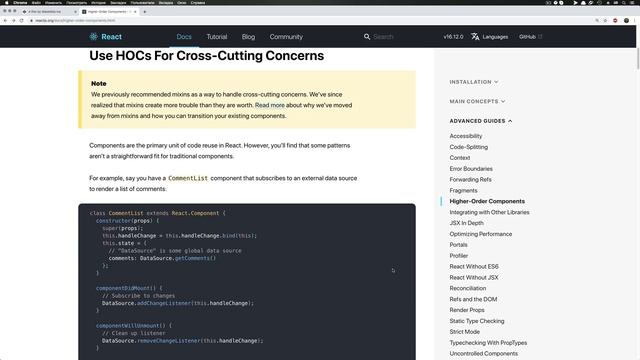Open Integrating with Other Libraries
The width and height of the screenshot is (640, 360).
coord(489,212)
